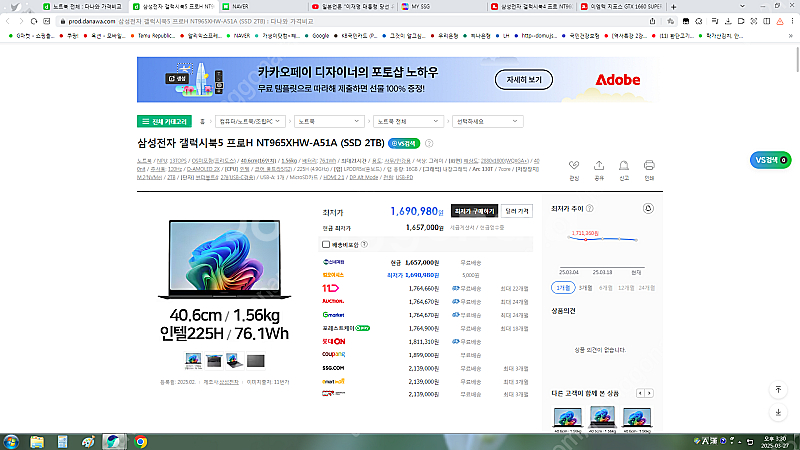Open the 노트북 전체 category dropdown
Image resolution: width=800 pixels, height=450 pixels.
coord(408,121)
